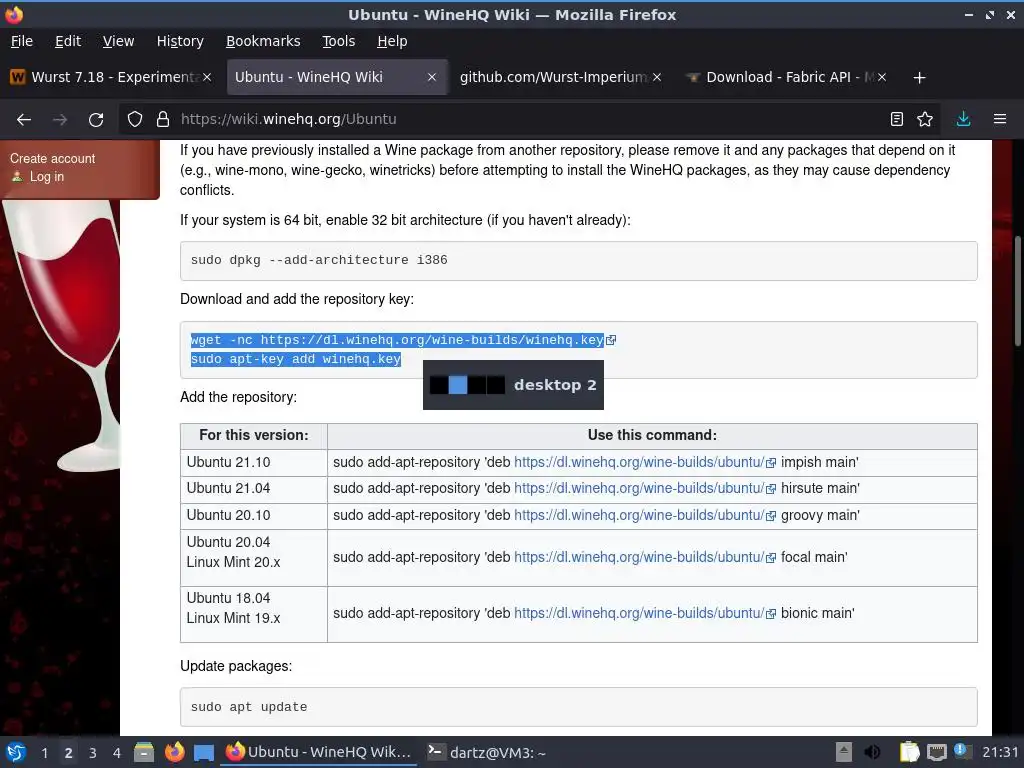Screen dimensions: 1024x768
Task: Click the forward navigation arrow
Action: [x=60, y=120]
